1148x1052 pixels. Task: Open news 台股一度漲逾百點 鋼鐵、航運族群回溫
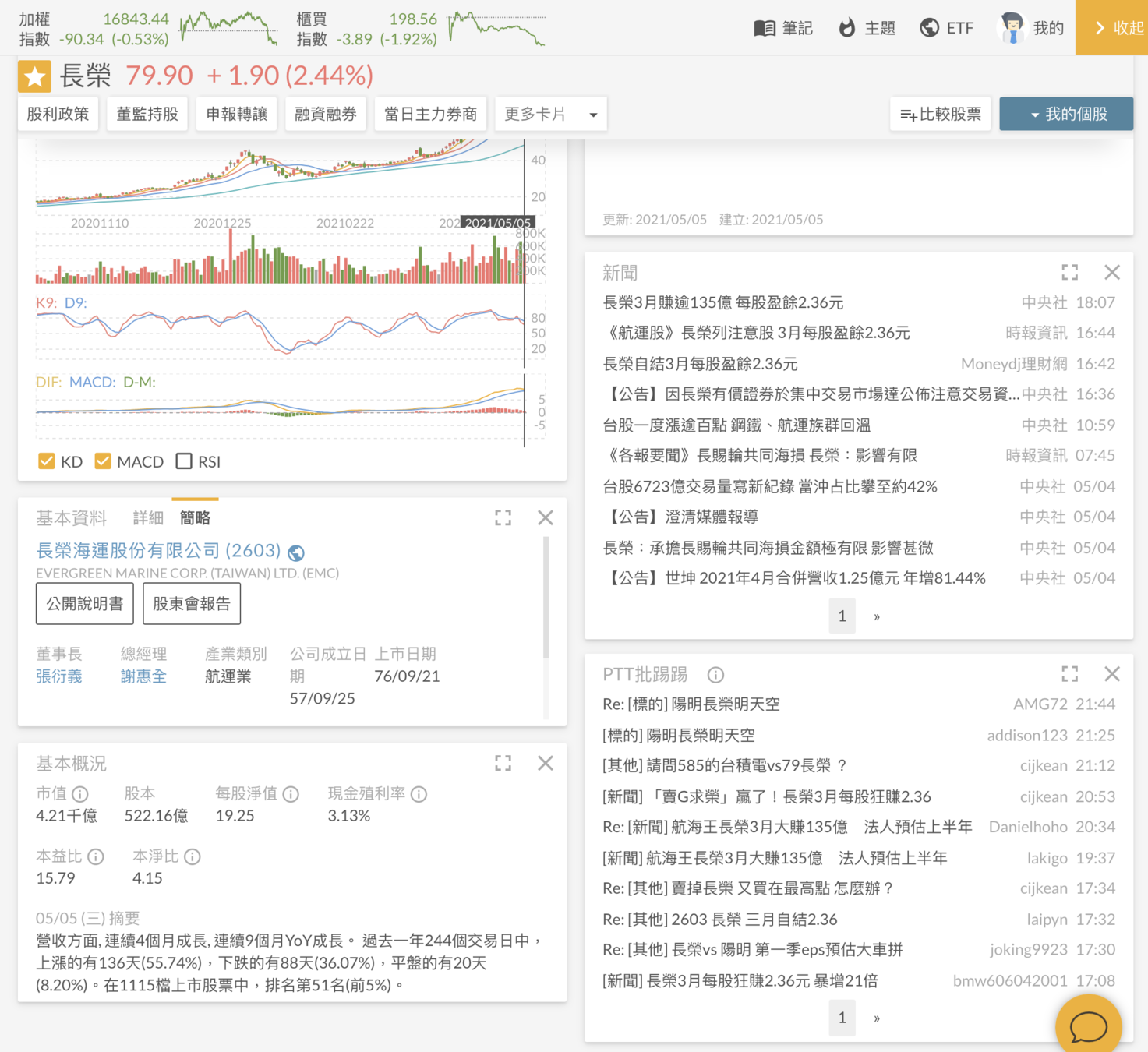[736, 425]
